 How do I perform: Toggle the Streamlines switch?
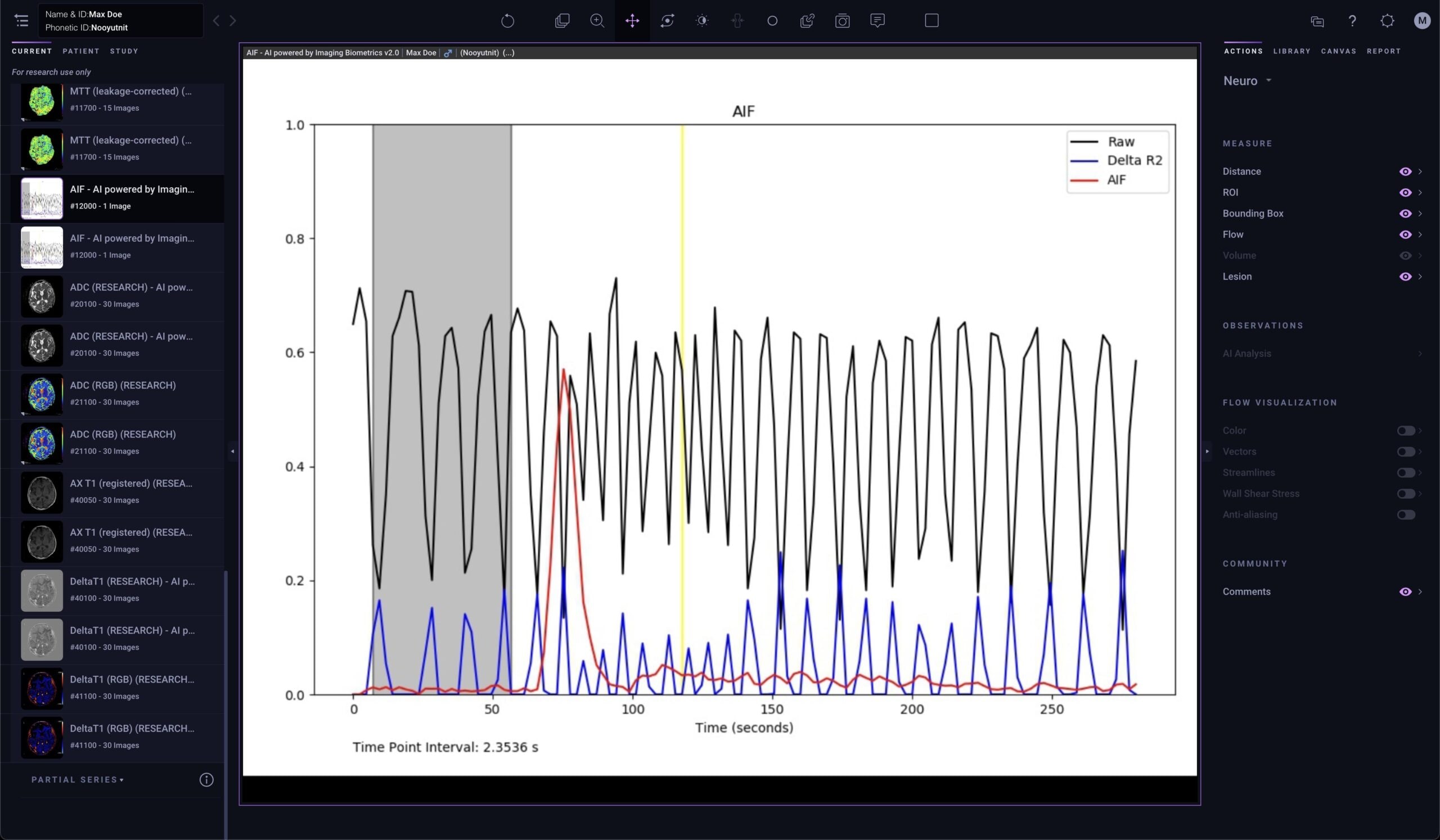(x=1406, y=472)
